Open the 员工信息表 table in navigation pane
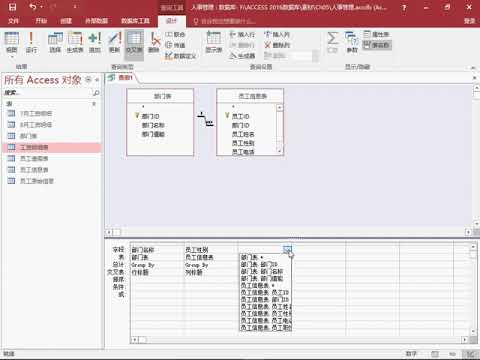Image resolution: width=480 pixels, height=360 pixels. coord(52,170)
